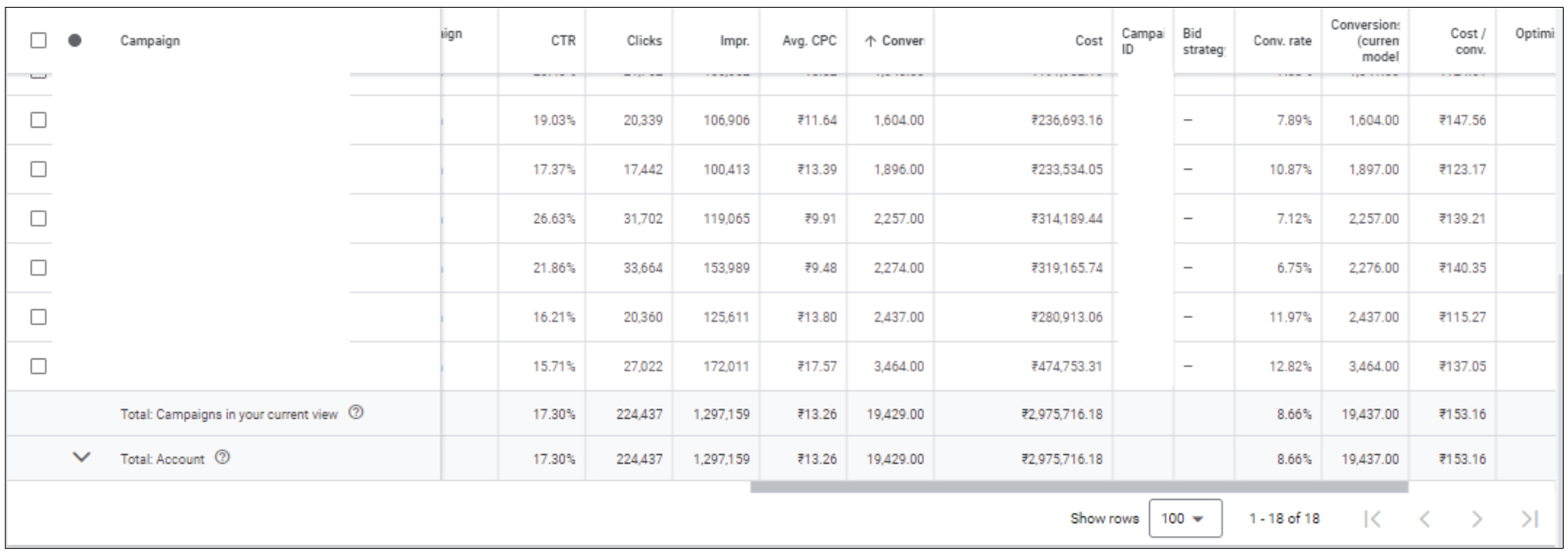
Task: Go to the first page of results
Action: click(1374, 519)
